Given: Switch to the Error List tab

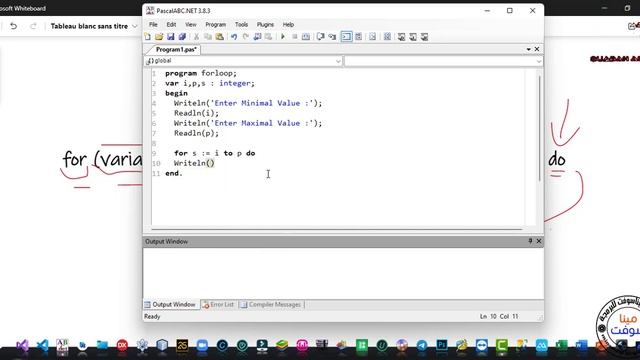Looking at the screenshot, I should (218, 304).
